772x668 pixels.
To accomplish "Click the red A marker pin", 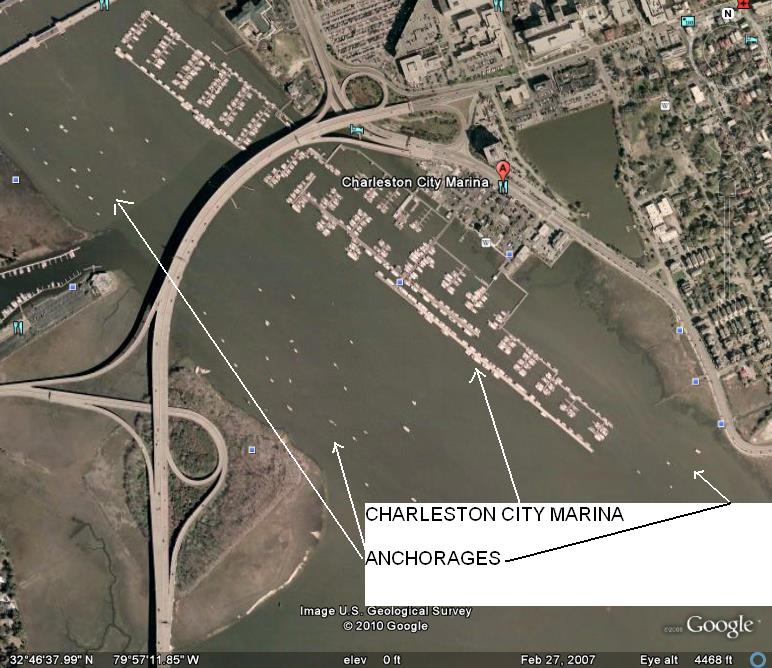I will pyautogui.click(x=502, y=170).
